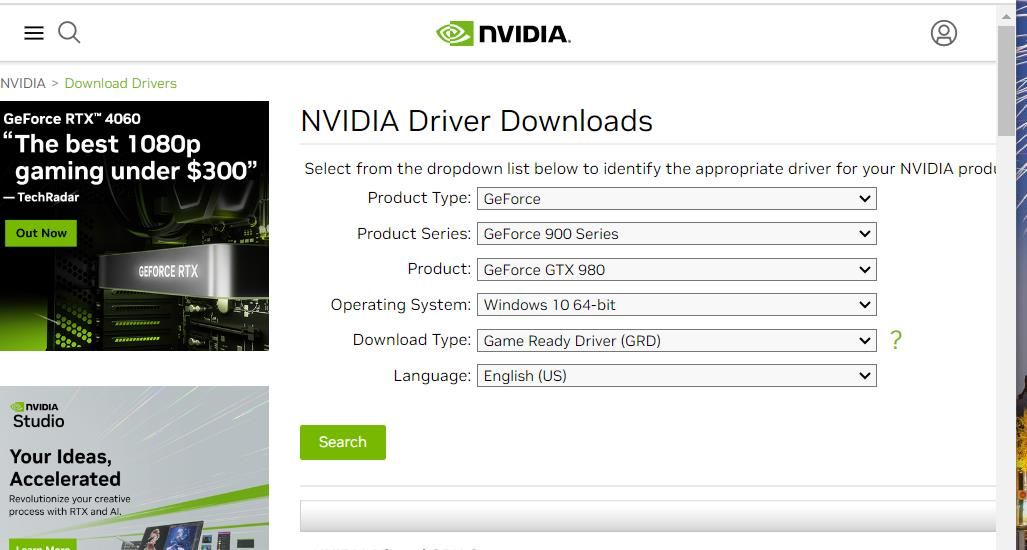1027x550 pixels.
Task: Open the Language dropdown
Action: tap(677, 375)
